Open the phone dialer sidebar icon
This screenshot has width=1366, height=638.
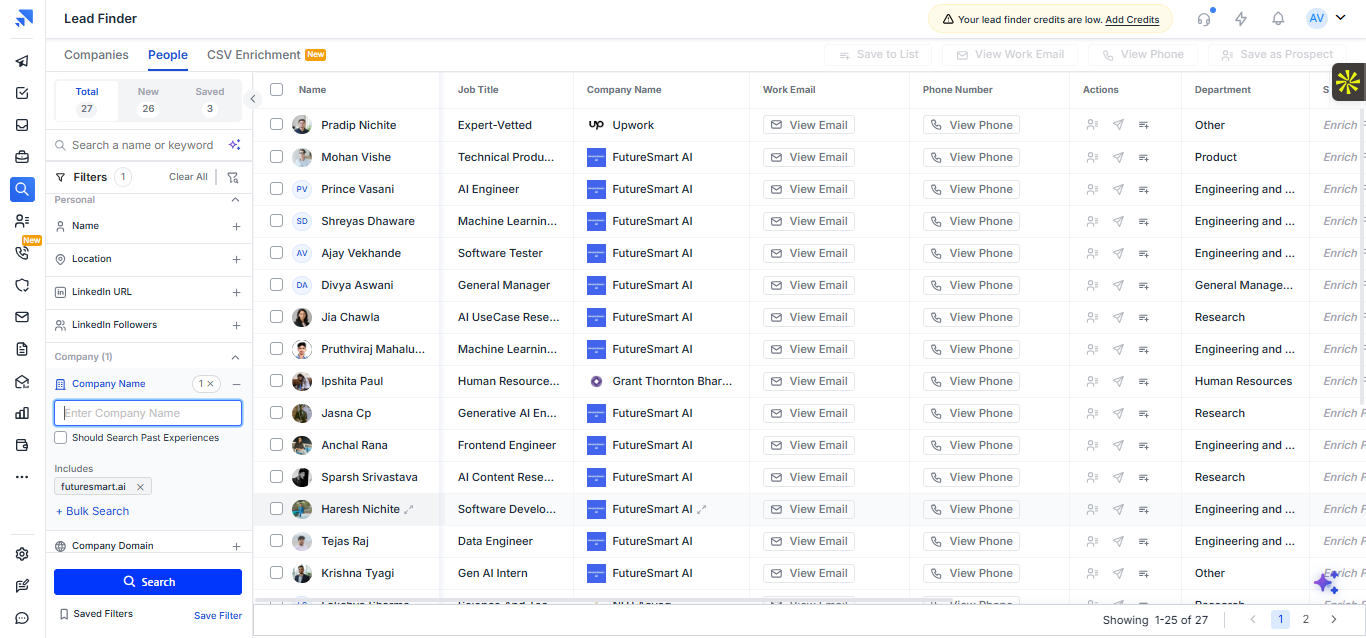point(22,253)
